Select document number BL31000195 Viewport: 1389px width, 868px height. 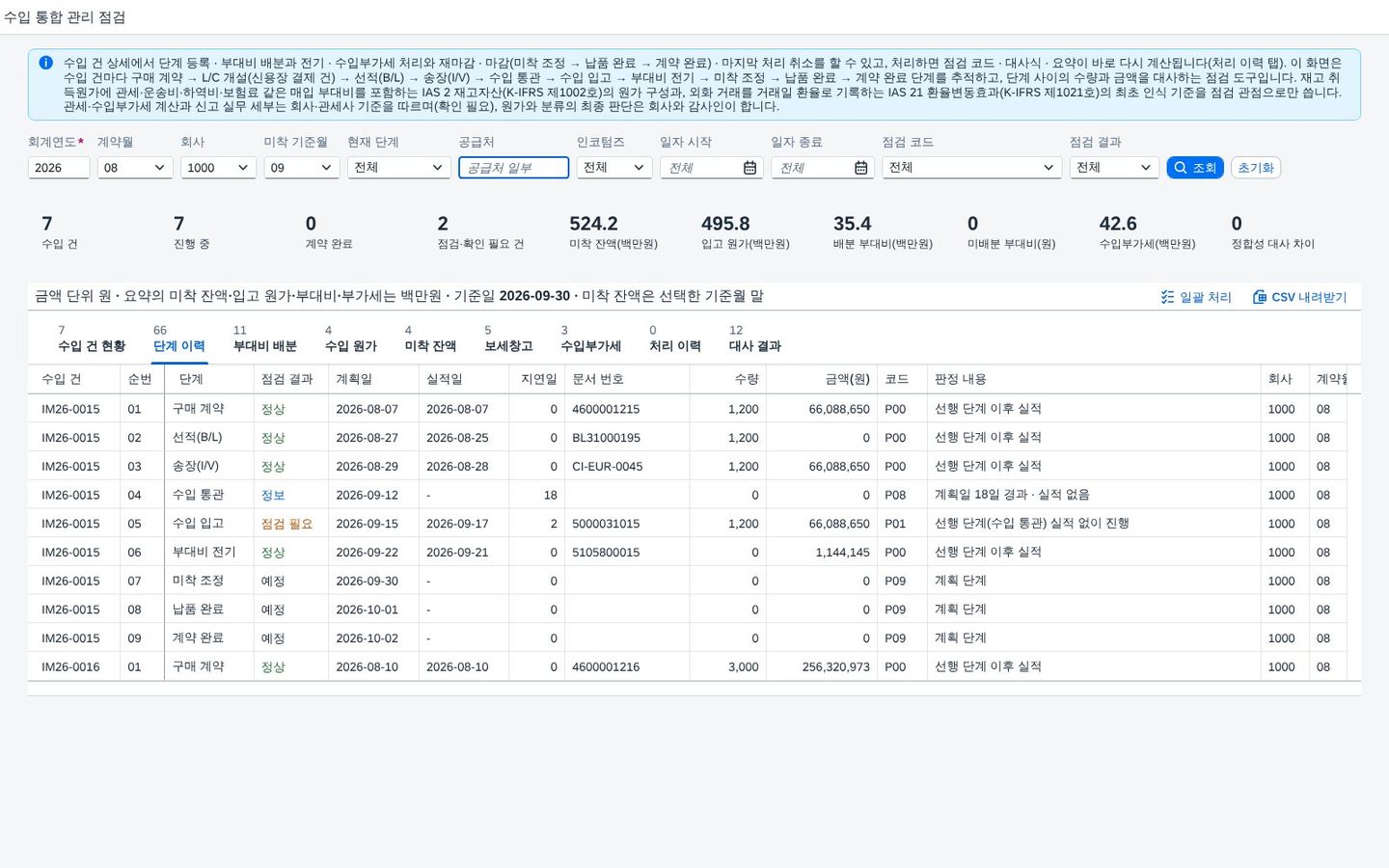606,438
